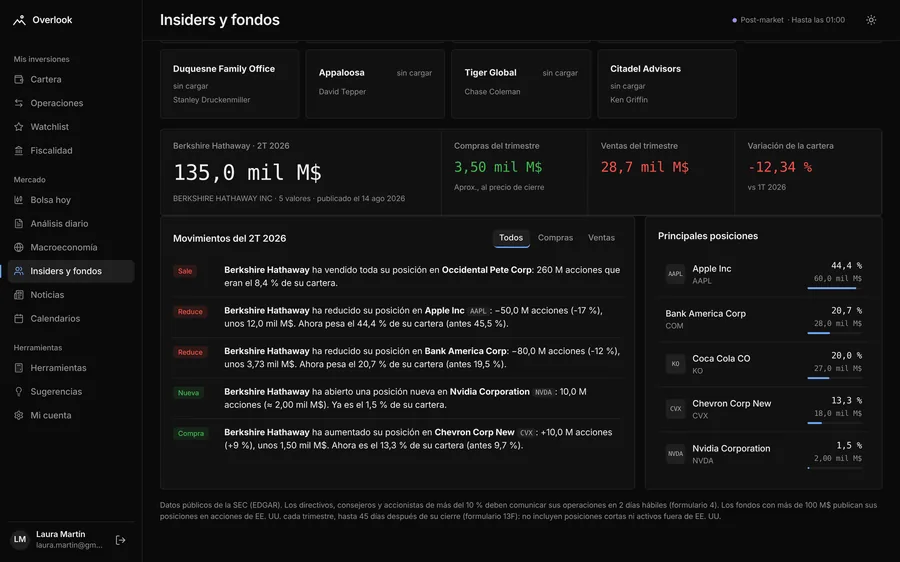
Task: Click the Análisis diario document icon
Action: 19,223
